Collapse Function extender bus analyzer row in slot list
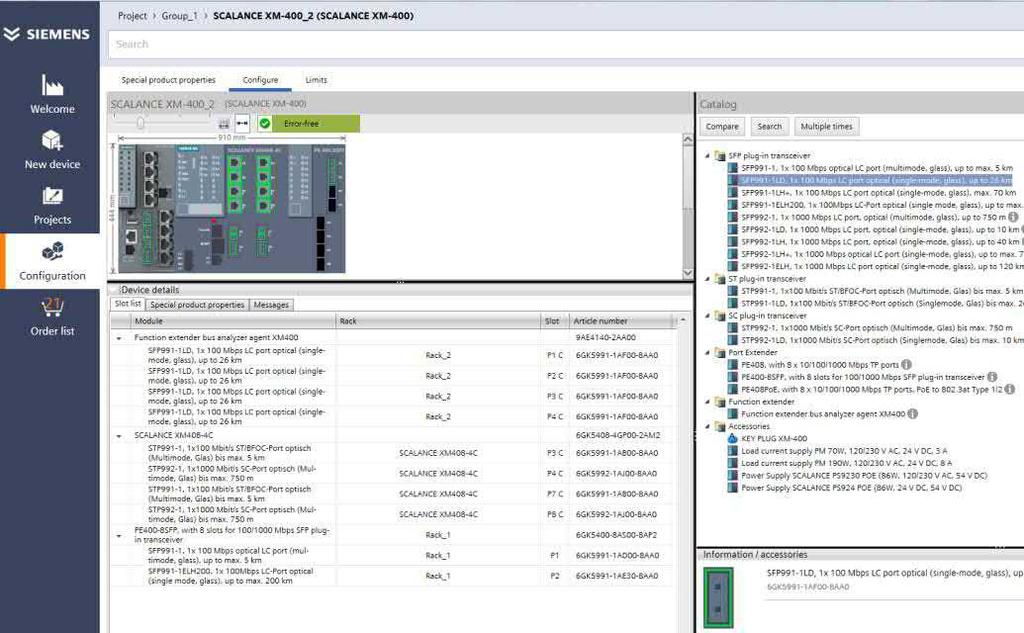 point(119,338)
